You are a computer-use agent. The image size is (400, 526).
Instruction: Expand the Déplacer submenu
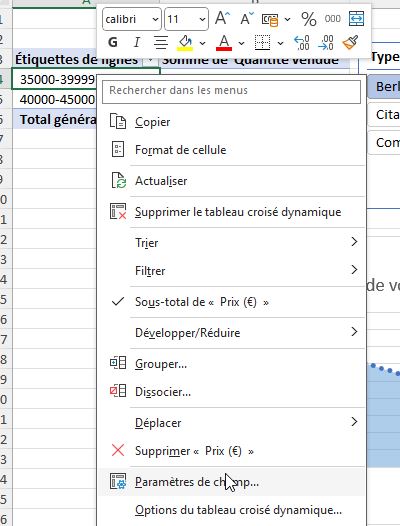232,422
